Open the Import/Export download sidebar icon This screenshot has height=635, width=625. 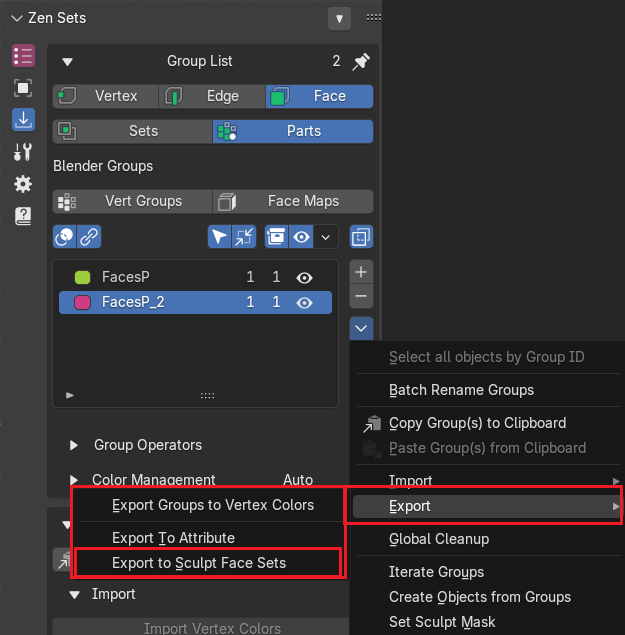click(23, 120)
